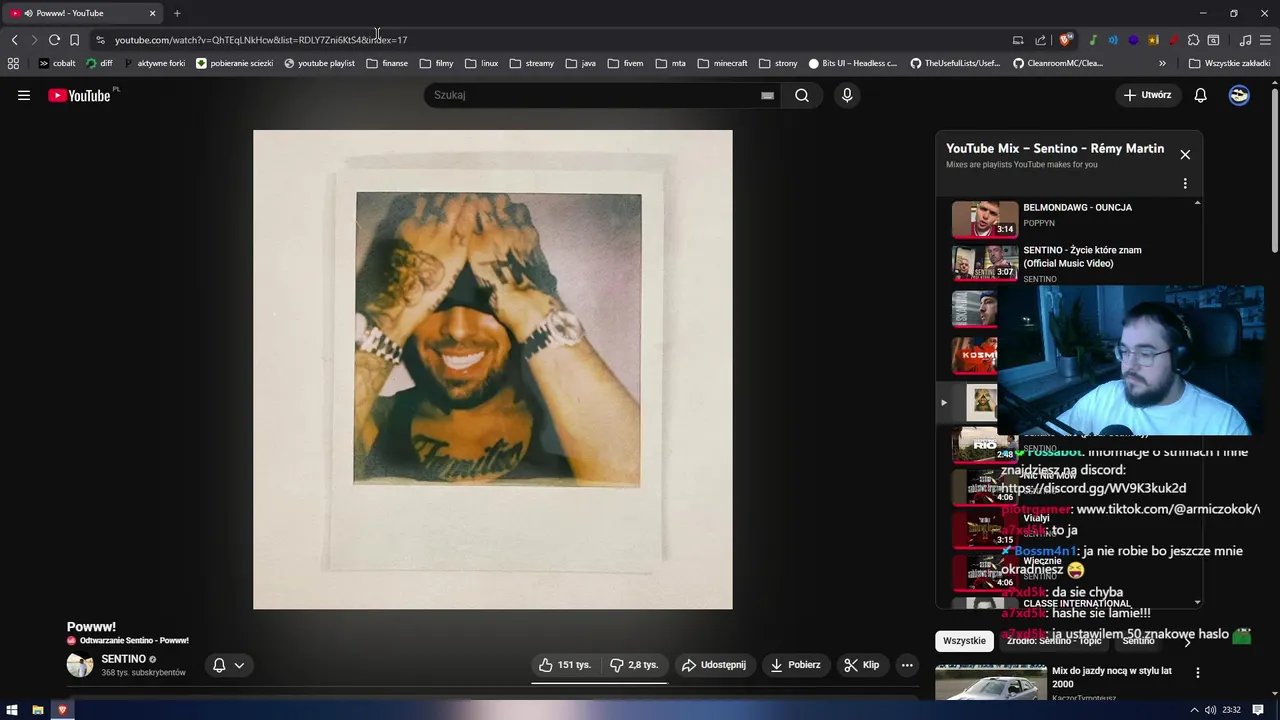
Task: Open new browser tab with plus
Action: tap(177, 13)
